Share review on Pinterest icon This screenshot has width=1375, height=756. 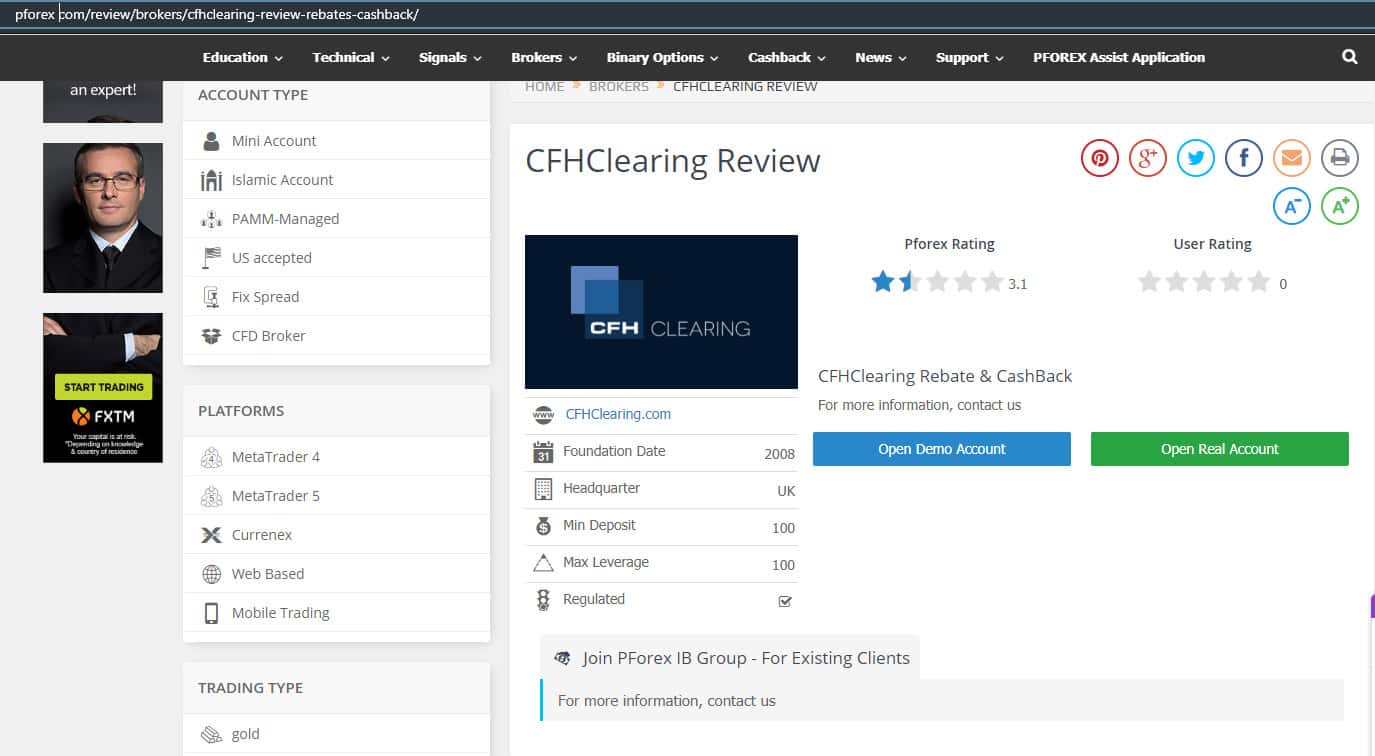click(1099, 158)
